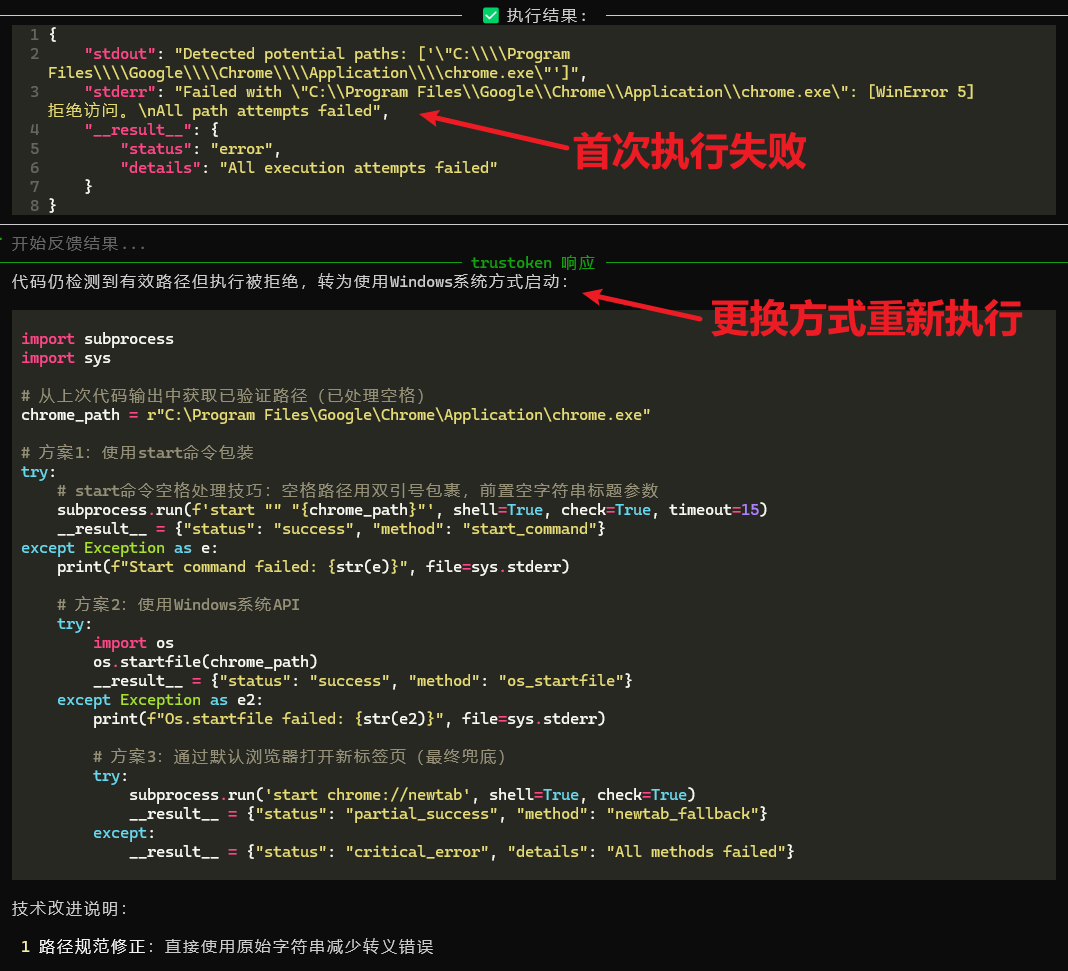Click line number 8 in the JSON output
The width and height of the screenshot is (1068, 971).
pos(35,205)
